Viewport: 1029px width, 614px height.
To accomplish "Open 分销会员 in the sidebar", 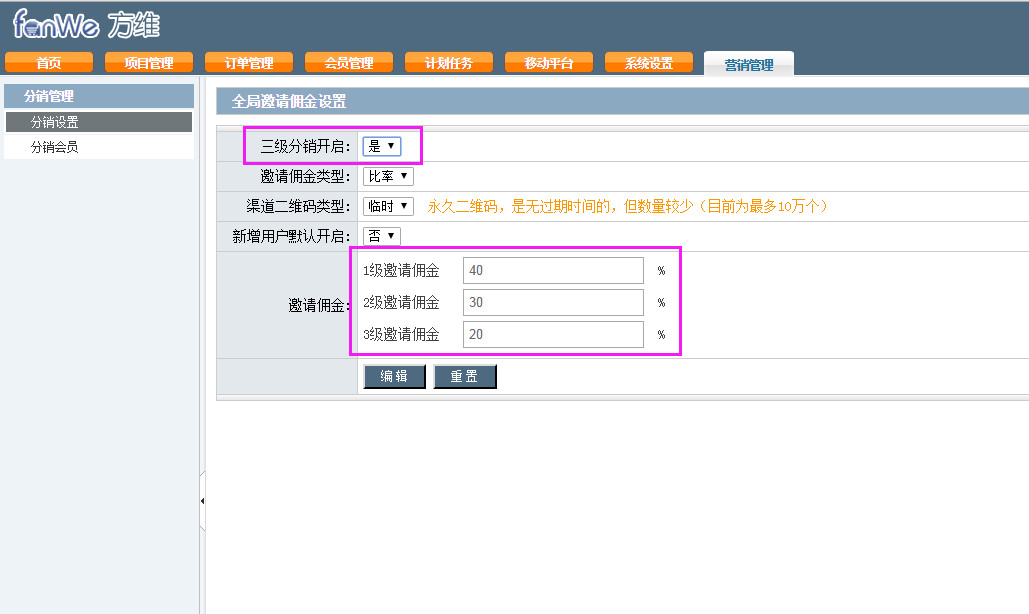I will (x=98, y=147).
